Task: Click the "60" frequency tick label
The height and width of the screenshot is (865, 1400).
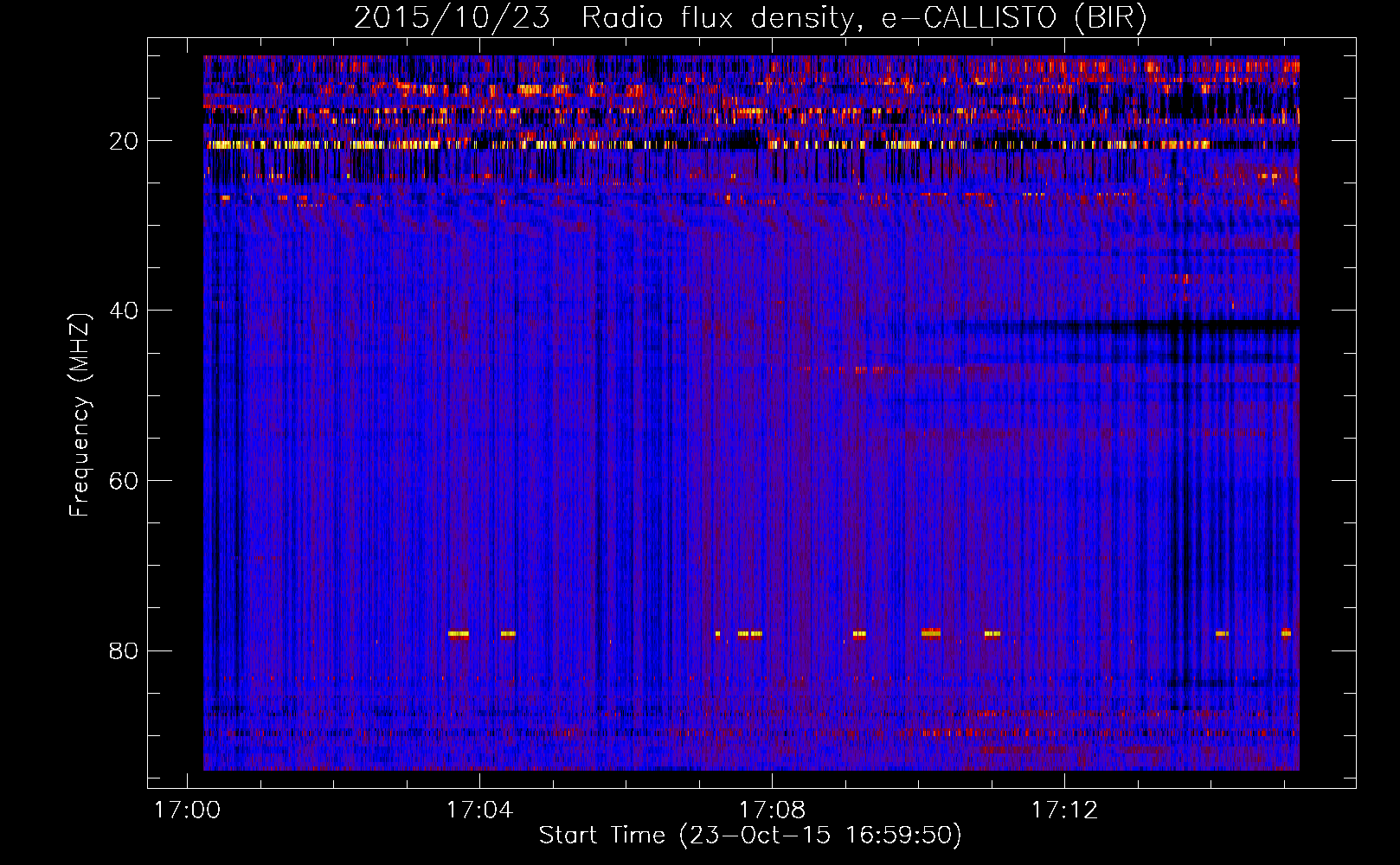Action: click(124, 481)
